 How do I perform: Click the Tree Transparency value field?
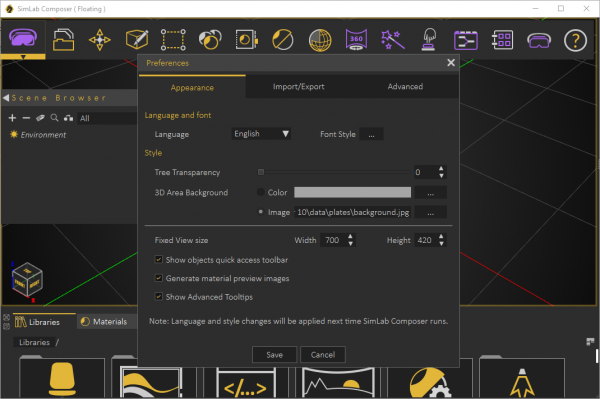(425, 172)
